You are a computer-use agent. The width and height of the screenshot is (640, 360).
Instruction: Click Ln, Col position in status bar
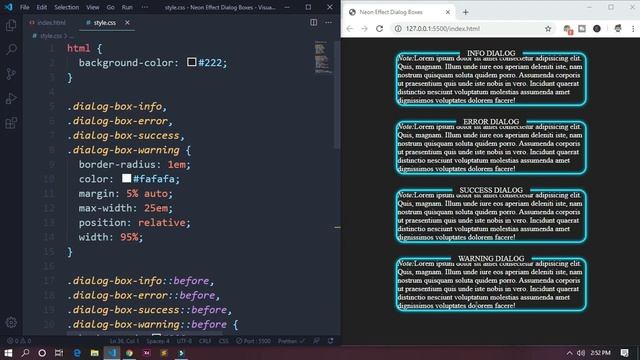[x=126, y=341]
